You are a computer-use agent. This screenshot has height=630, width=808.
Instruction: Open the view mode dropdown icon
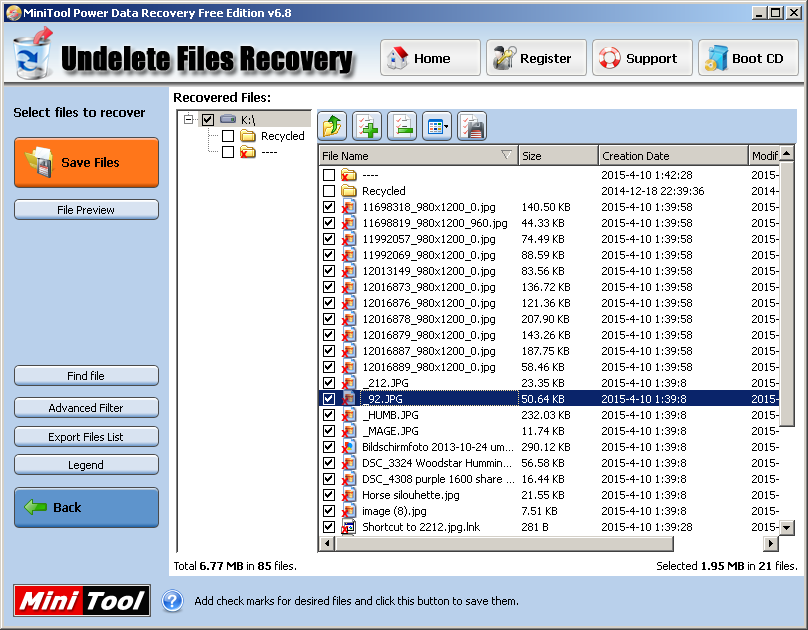(437, 126)
